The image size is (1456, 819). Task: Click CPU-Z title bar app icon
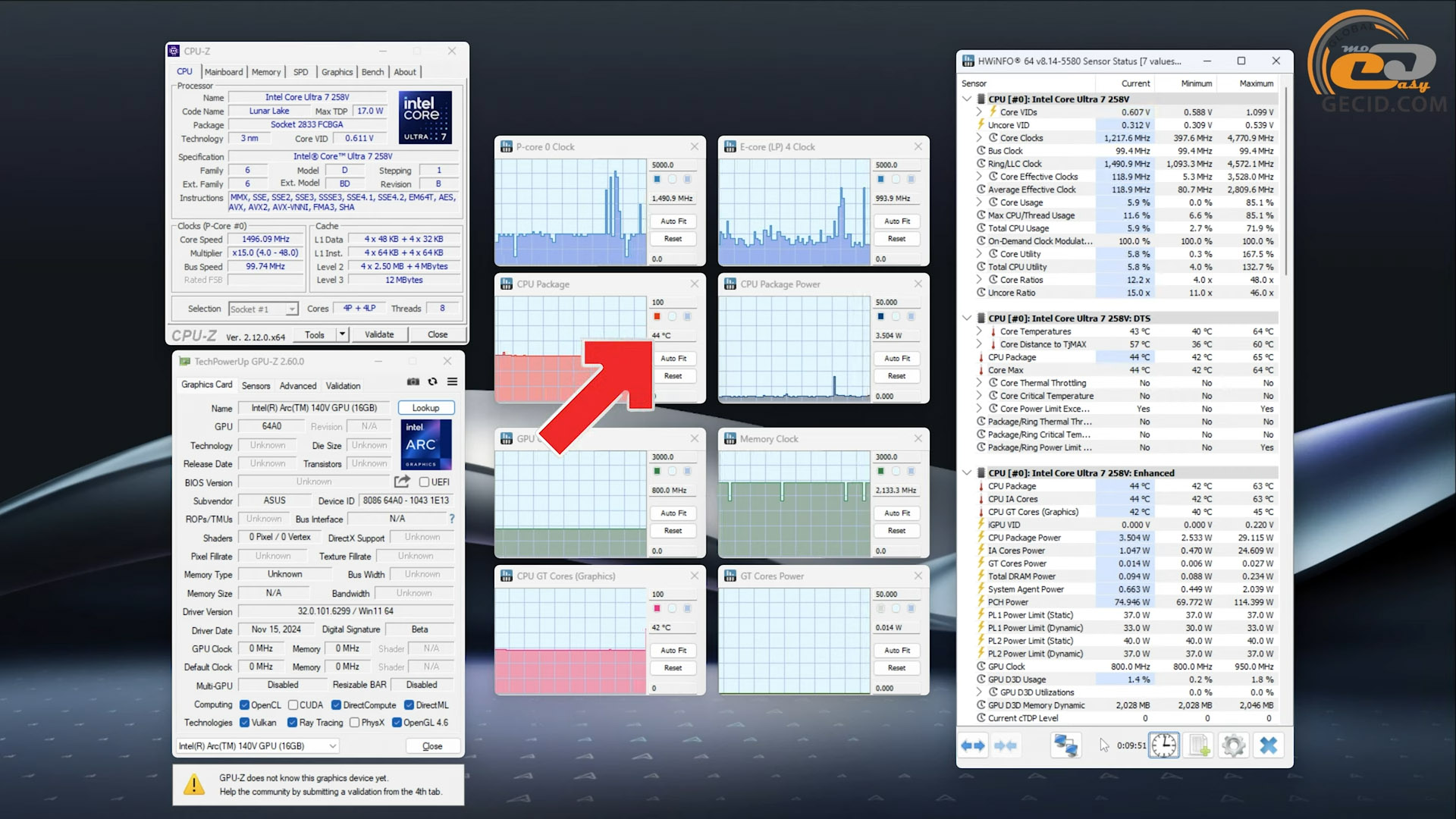tap(174, 51)
